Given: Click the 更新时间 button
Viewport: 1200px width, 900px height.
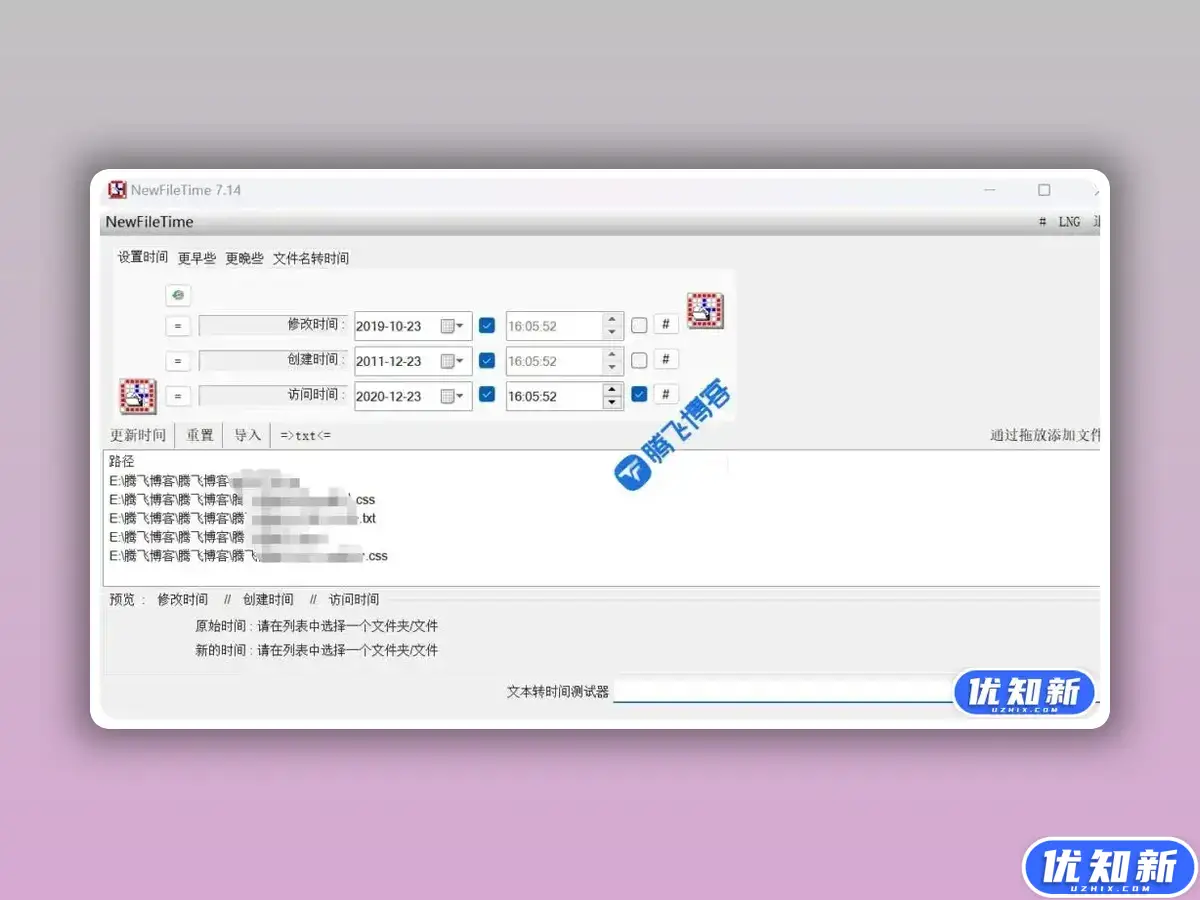Looking at the screenshot, I should click(136, 434).
